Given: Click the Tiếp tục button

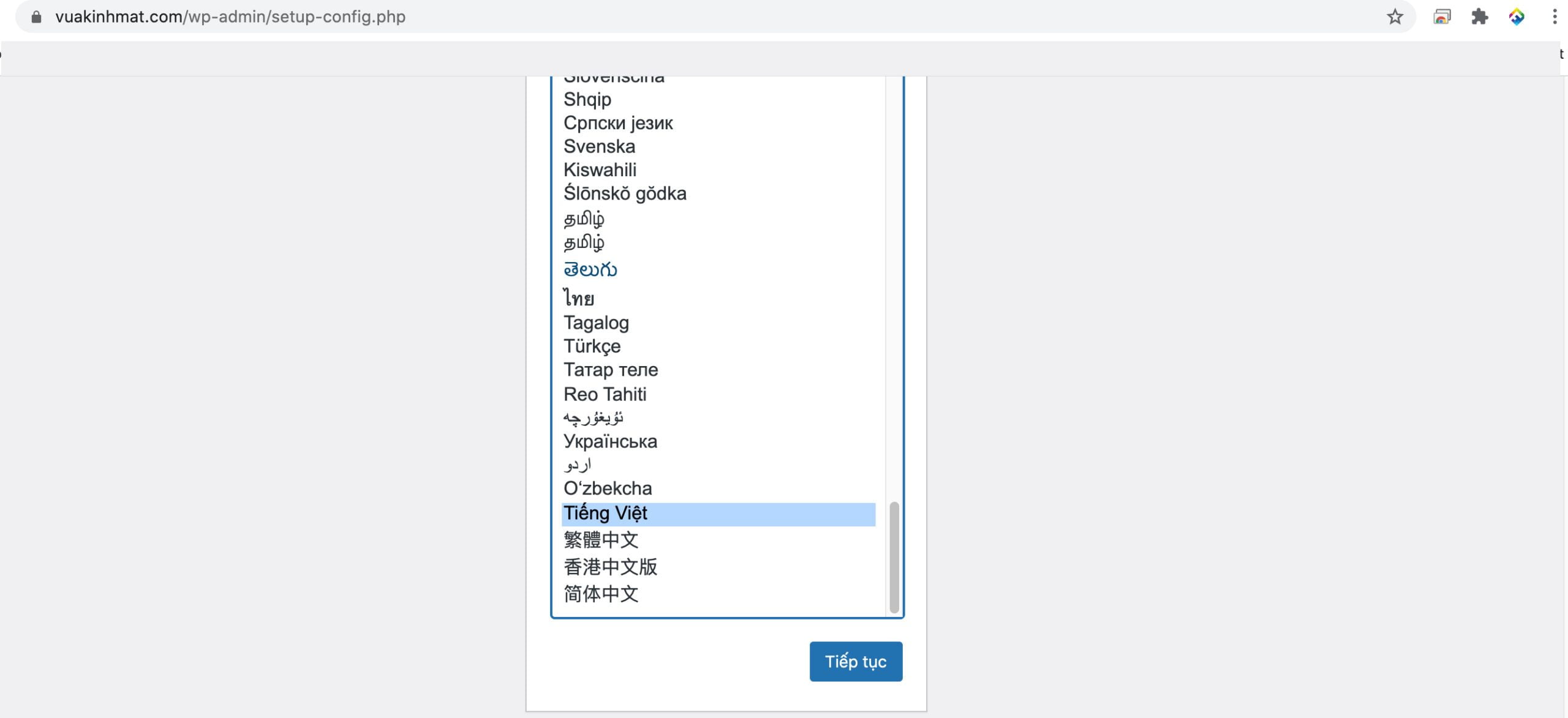Looking at the screenshot, I should 855,661.
